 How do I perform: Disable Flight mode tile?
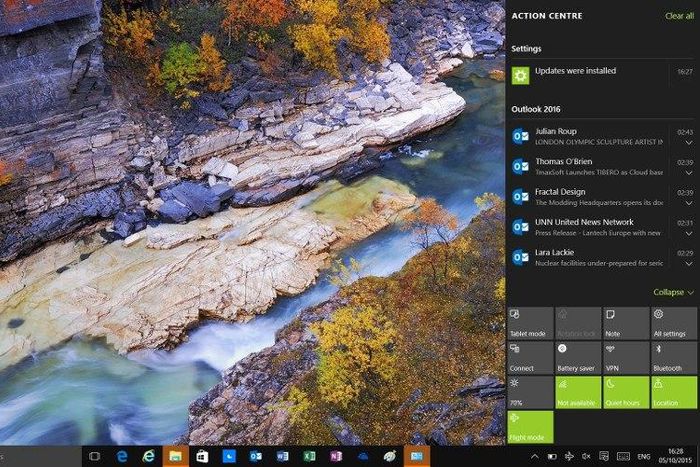pos(530,427)
